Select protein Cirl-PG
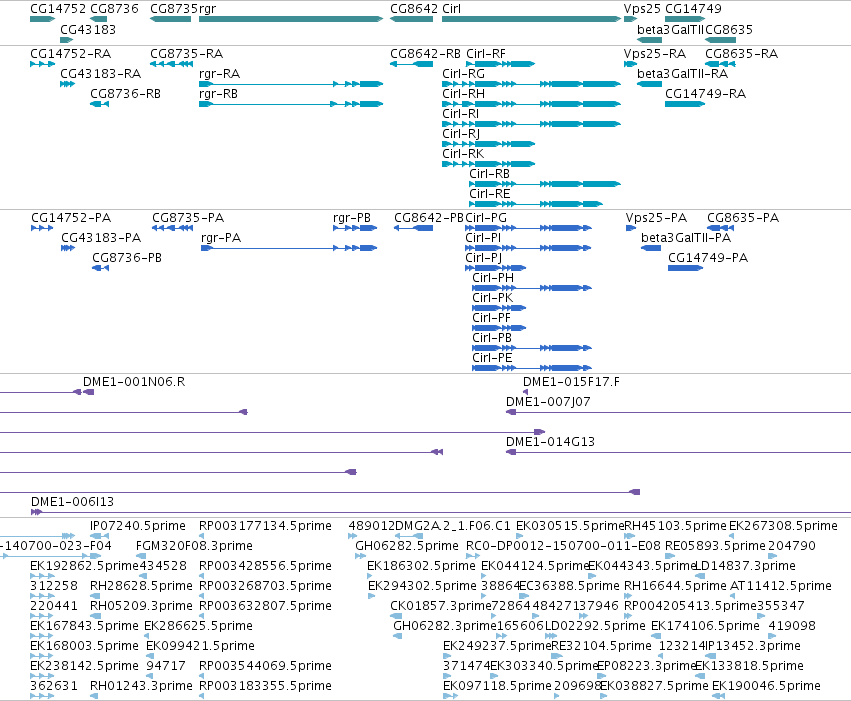 [486, 218]
